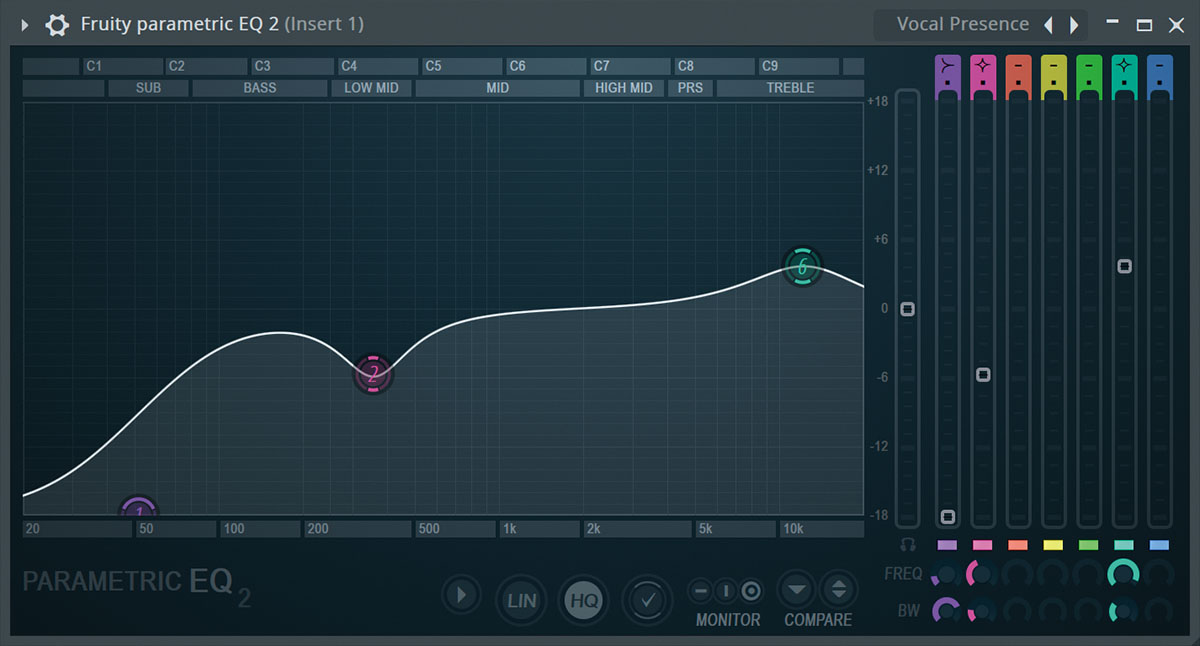
Task: Click band 6 teal frequency knob
Action: click(1124, 574)
